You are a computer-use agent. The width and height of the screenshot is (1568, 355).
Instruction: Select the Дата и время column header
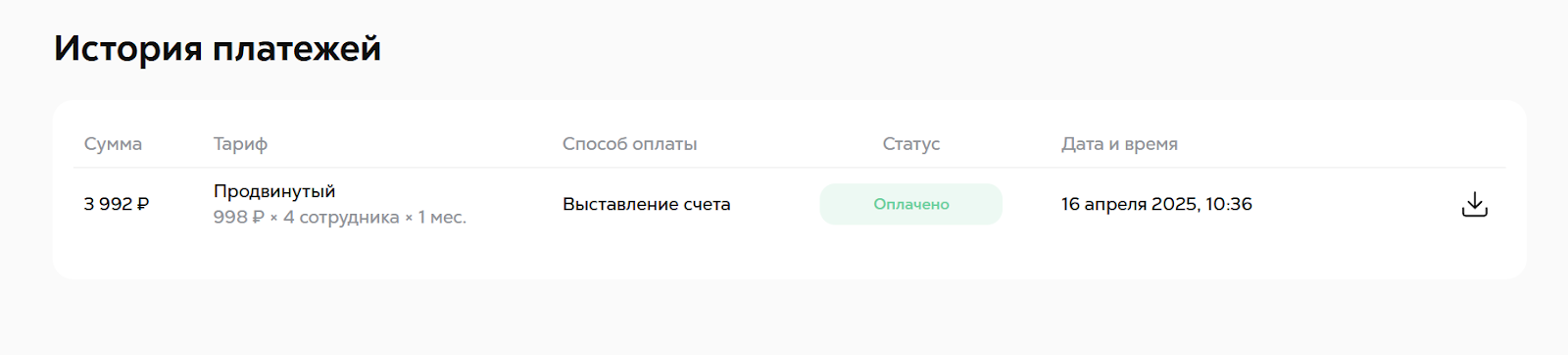click(x=1119, y=144)
